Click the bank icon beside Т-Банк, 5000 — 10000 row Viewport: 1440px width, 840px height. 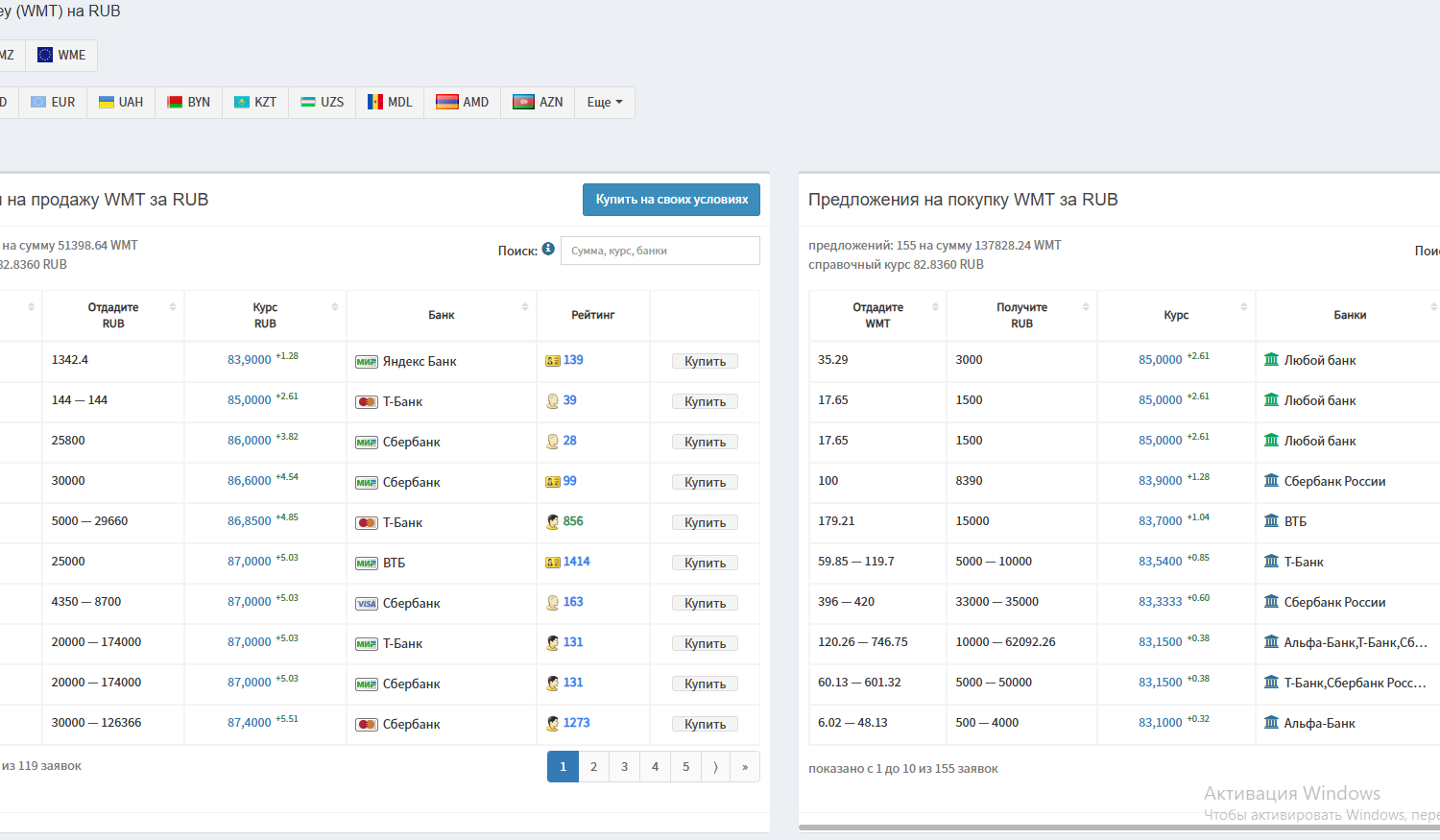click(1271, 561)
